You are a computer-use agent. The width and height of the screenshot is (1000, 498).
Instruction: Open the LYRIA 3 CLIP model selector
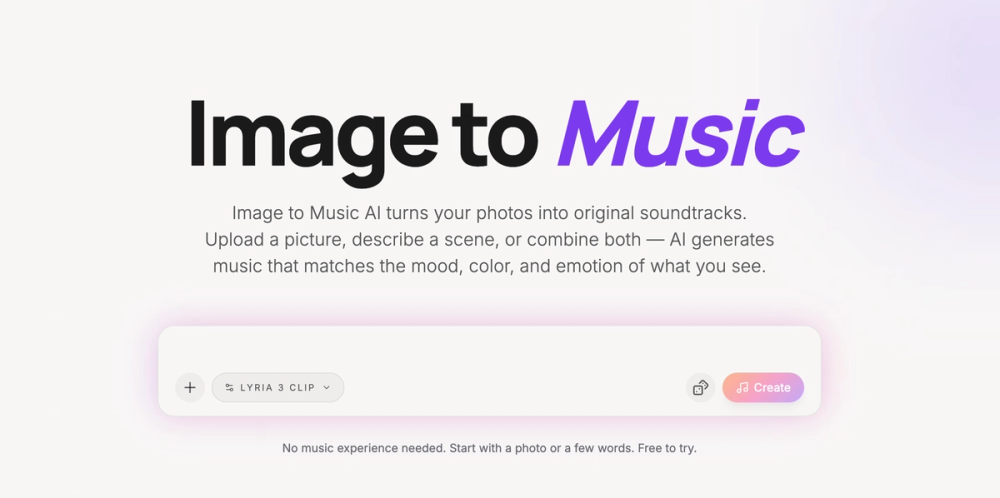click(278, 388)
